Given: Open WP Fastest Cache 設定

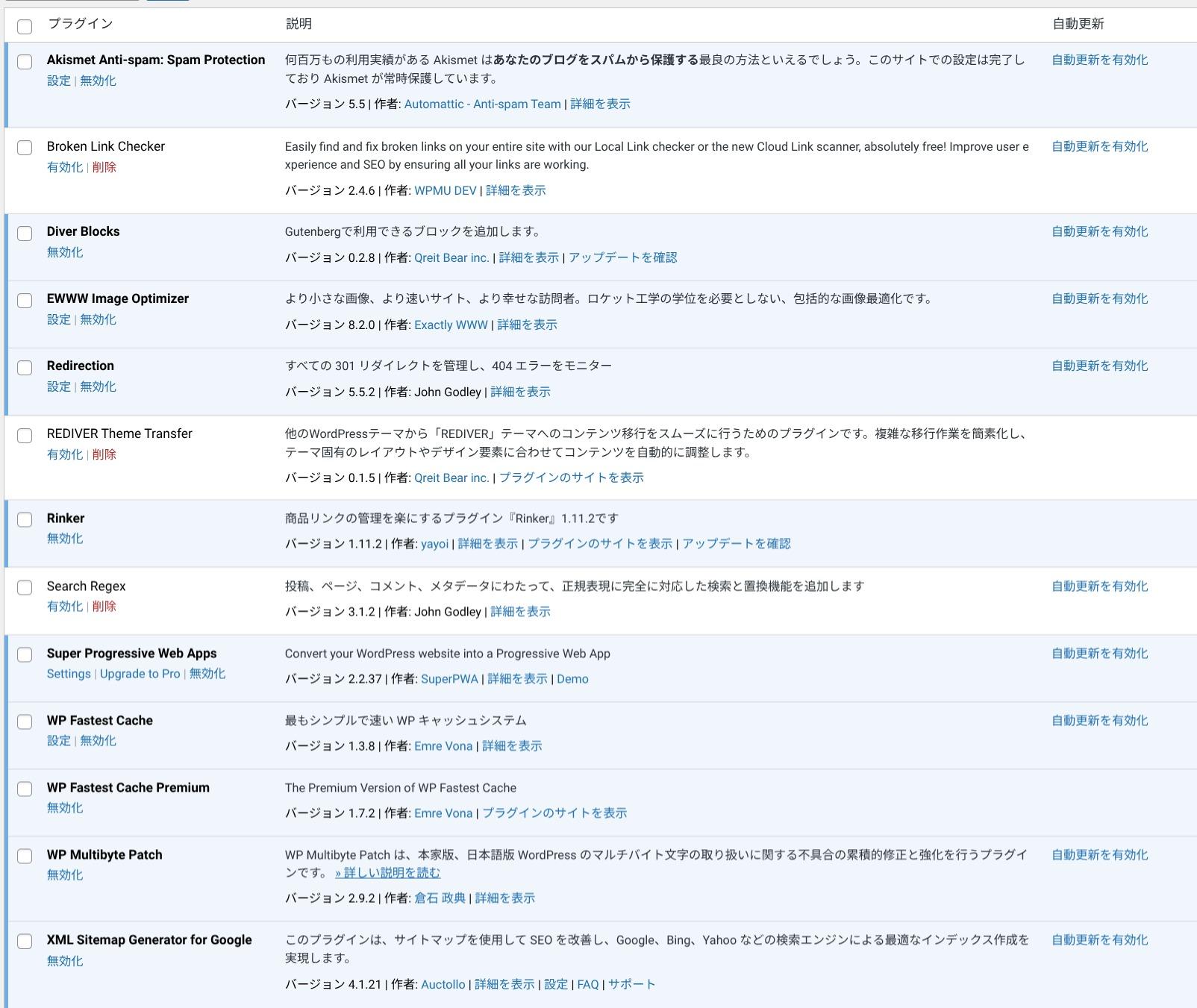Looking at the screenshot, I should click(x=59, y=741).
